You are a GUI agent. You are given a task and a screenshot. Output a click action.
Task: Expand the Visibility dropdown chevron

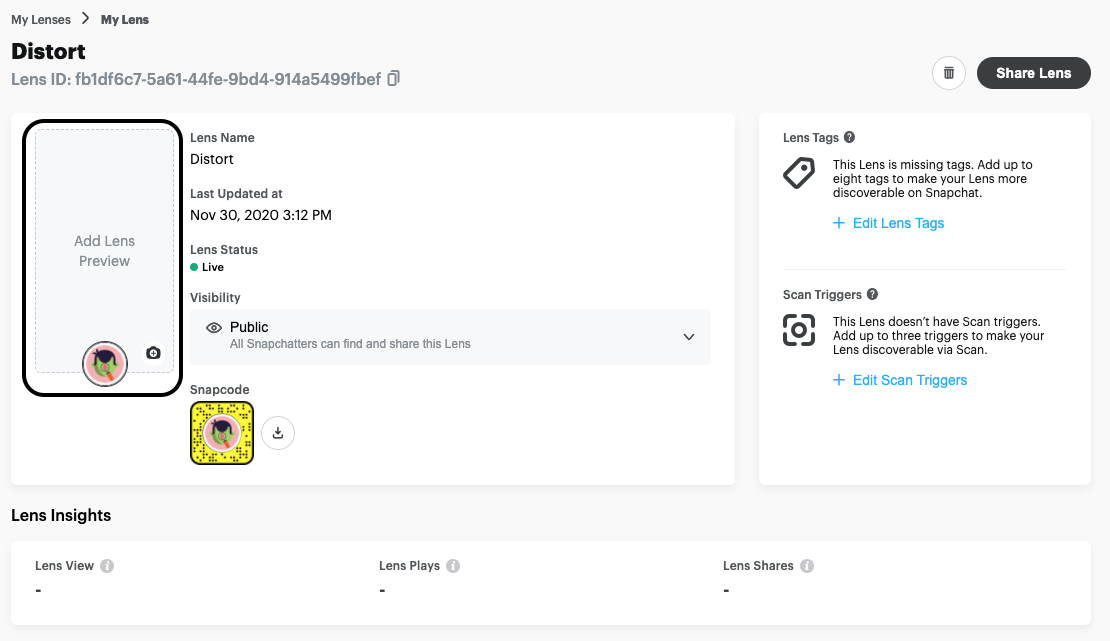click(x=689, y=337)
